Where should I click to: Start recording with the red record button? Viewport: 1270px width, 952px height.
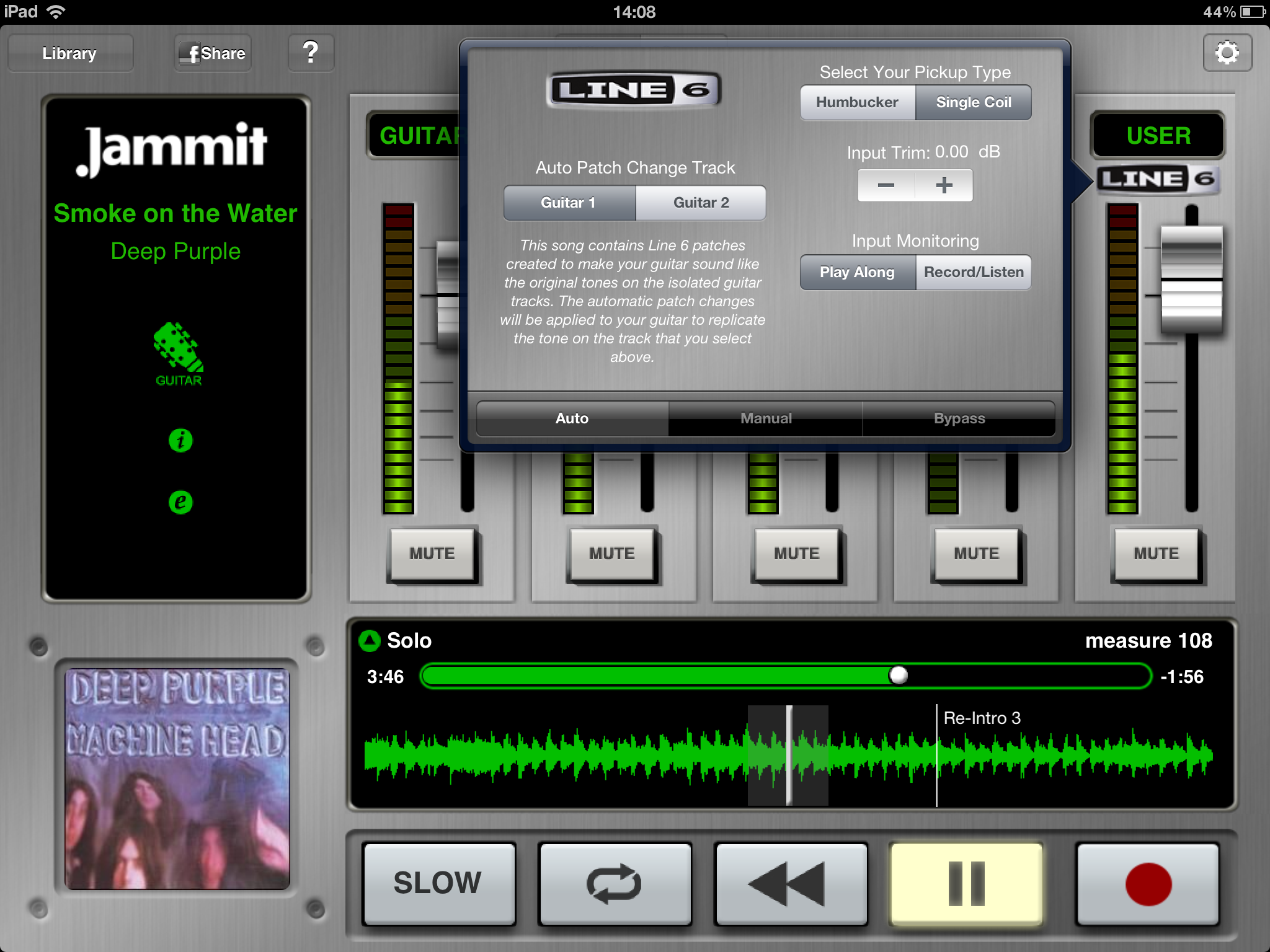[1148, 883]
